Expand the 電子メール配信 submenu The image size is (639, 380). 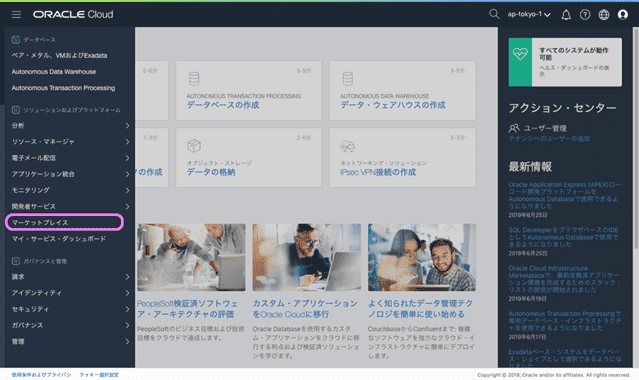click(70, 158)
